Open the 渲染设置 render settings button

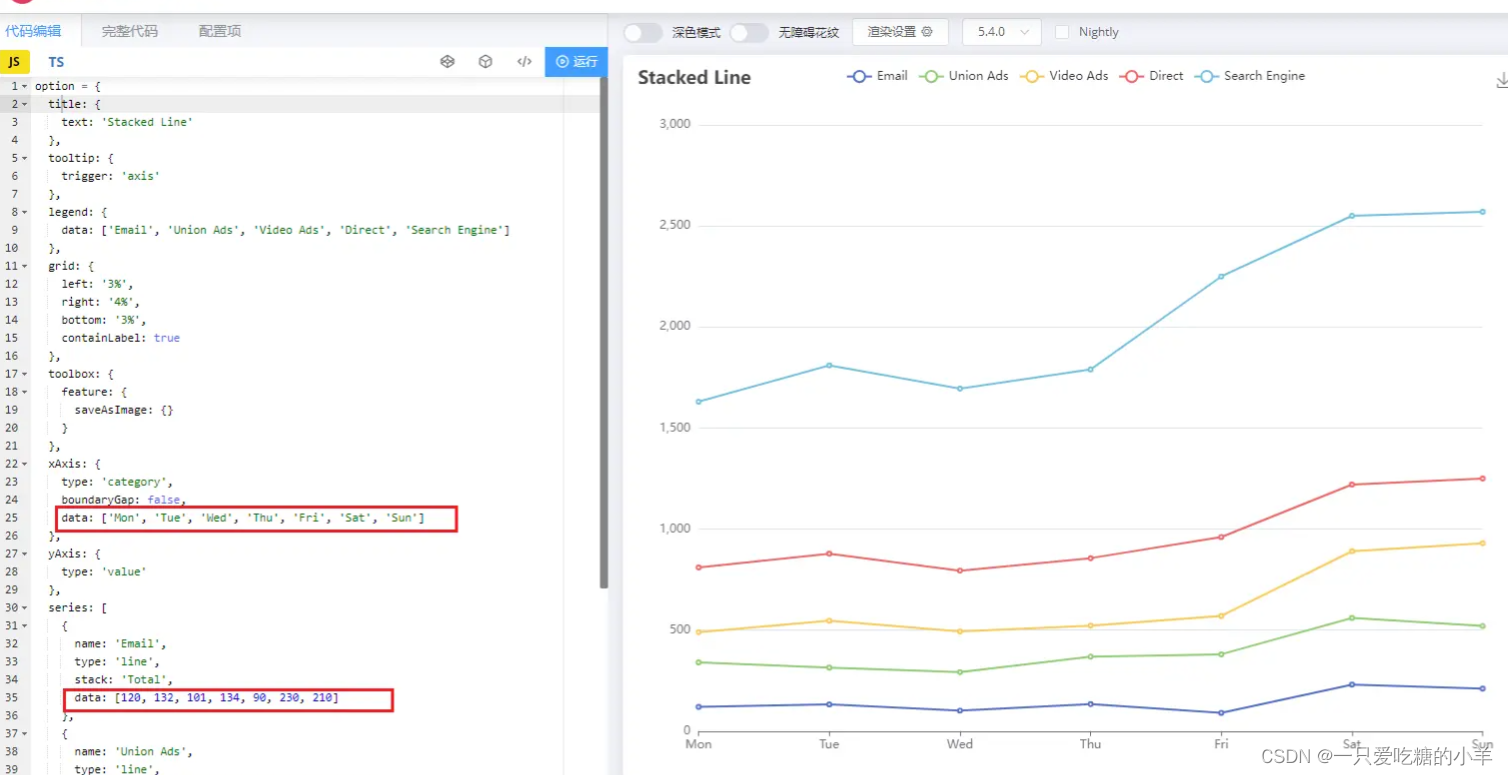tap(900, 32)
